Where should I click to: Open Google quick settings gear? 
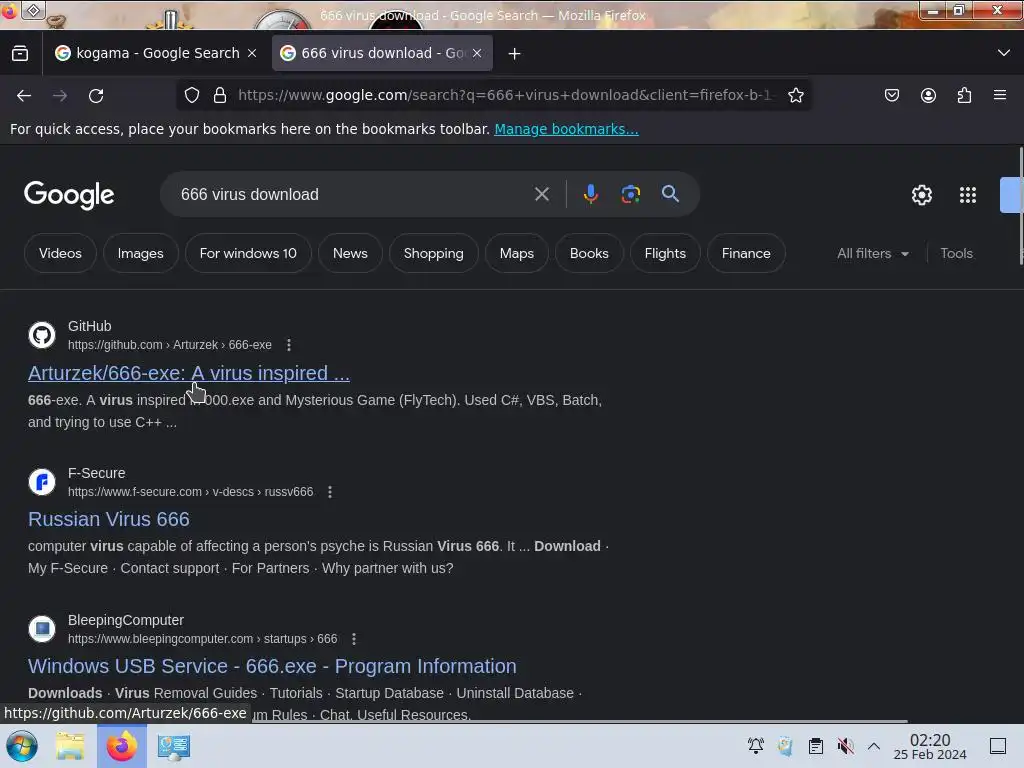[x=921, y=195]
